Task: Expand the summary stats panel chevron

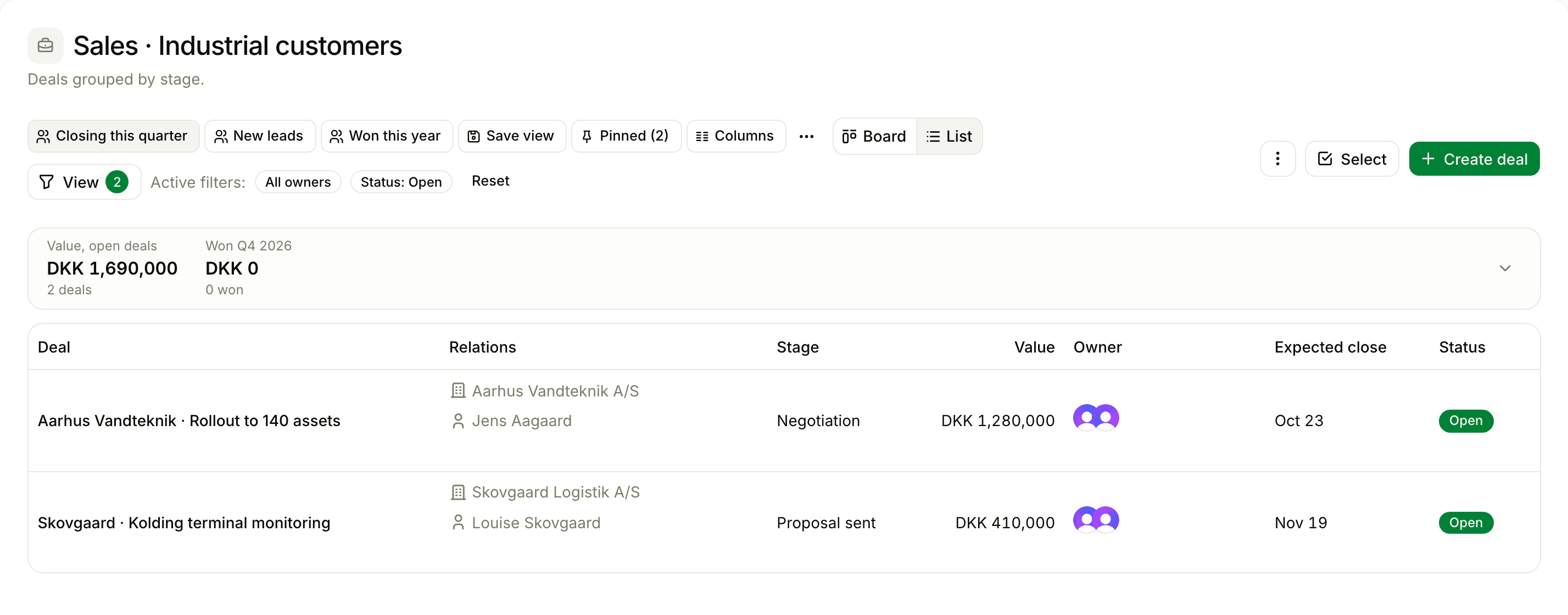Action: pos(1505,269)
